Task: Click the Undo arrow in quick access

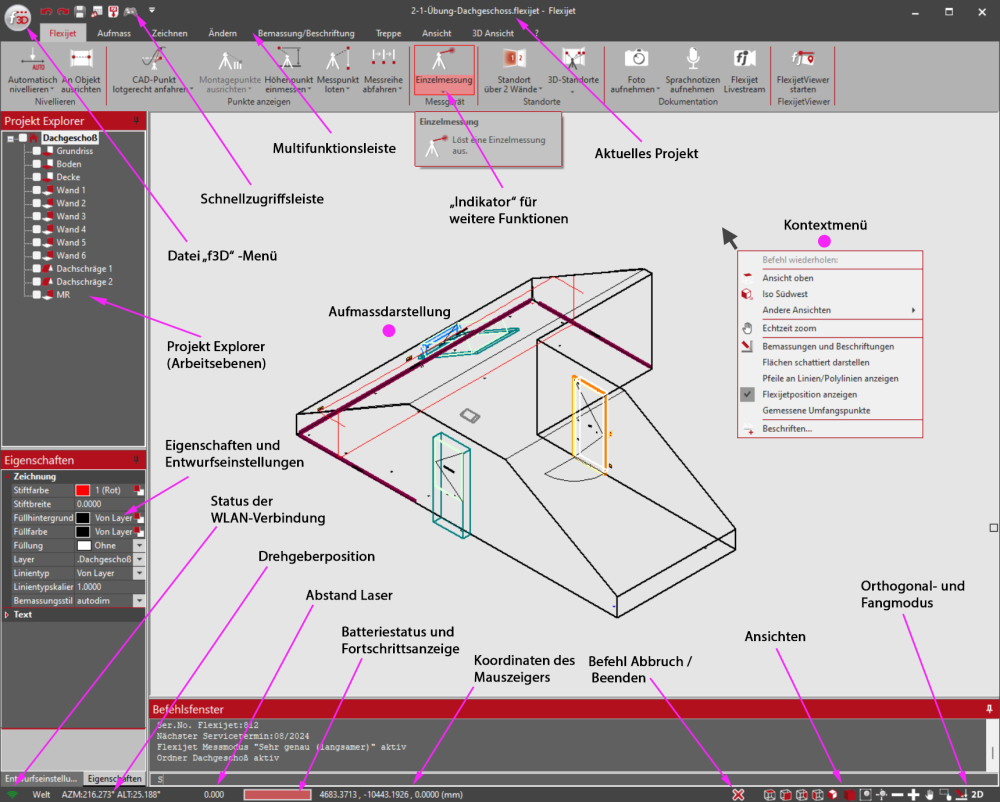Action: (x=46, y=11)
